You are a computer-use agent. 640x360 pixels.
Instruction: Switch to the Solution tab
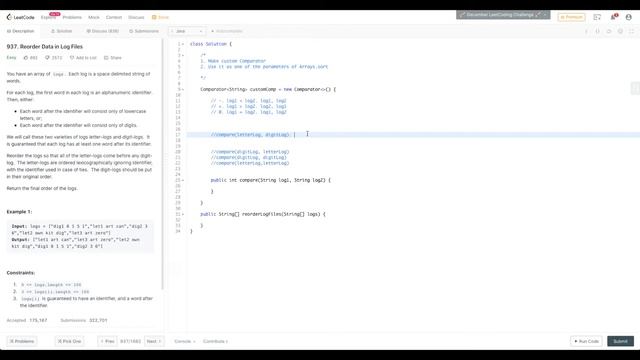(x=62, y=31)
